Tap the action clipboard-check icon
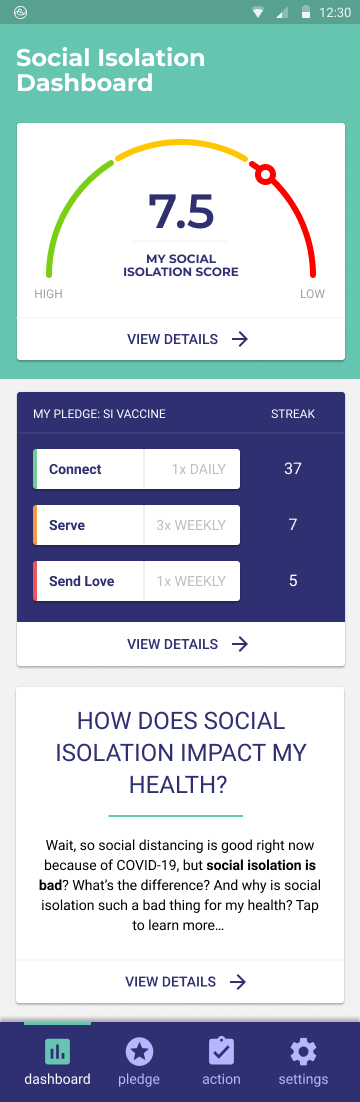 221,1051
